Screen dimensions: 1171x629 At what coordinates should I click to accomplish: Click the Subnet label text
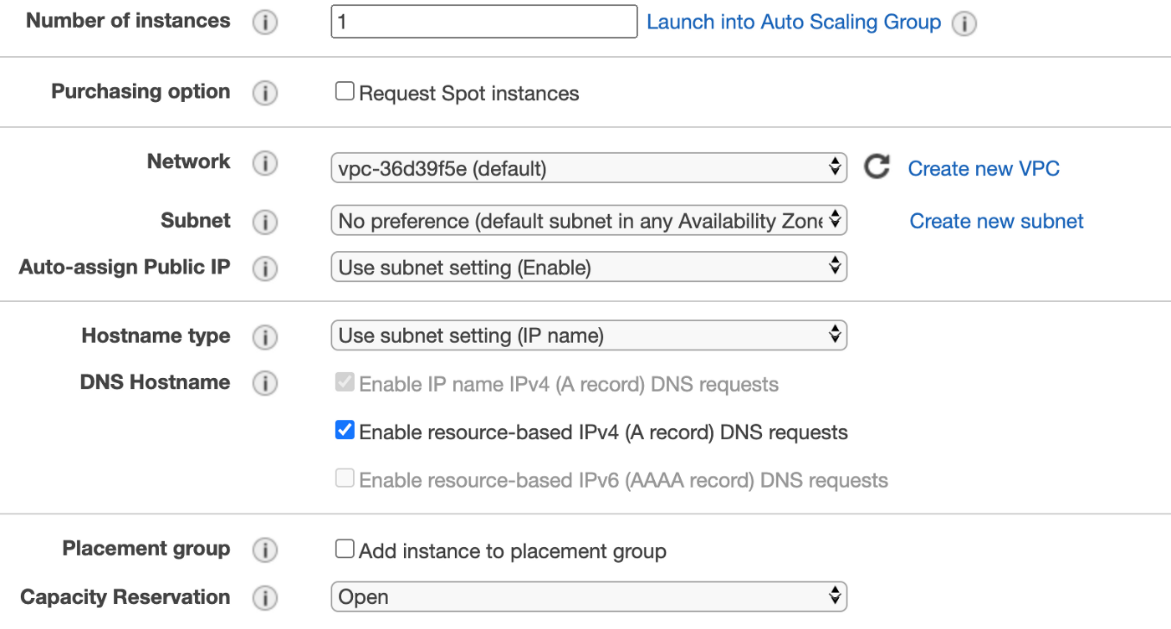coord(196,220)
